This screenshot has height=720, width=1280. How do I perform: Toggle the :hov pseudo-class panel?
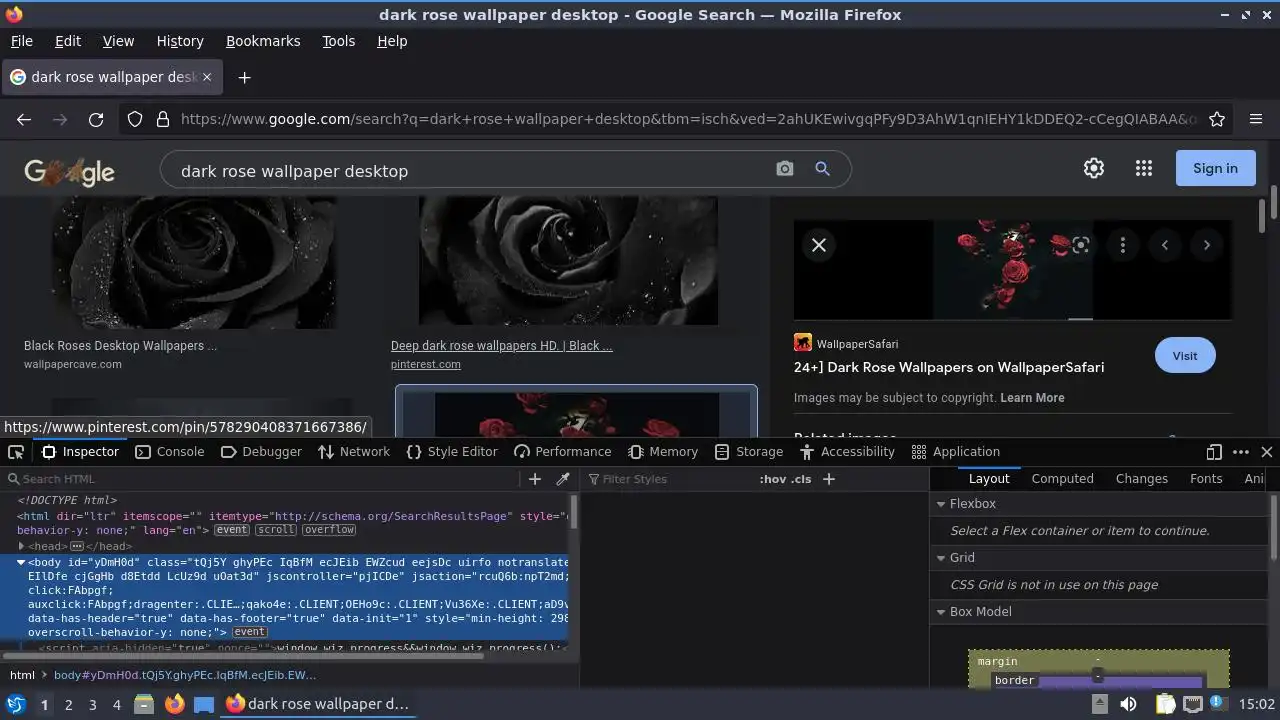[773, 479]
